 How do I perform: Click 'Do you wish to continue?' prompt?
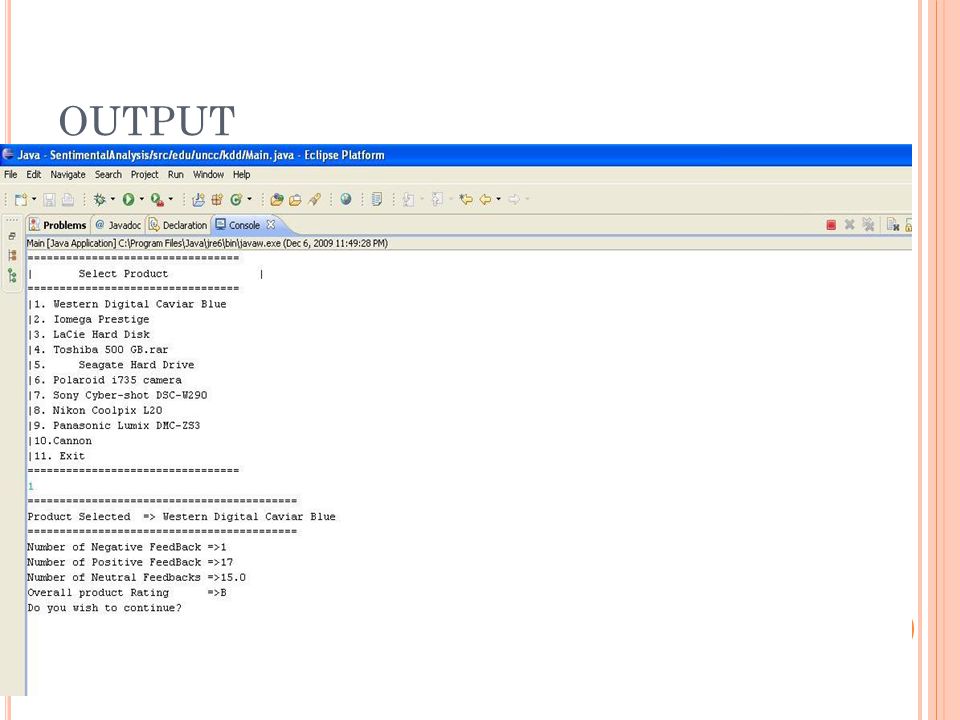(105, 608)
